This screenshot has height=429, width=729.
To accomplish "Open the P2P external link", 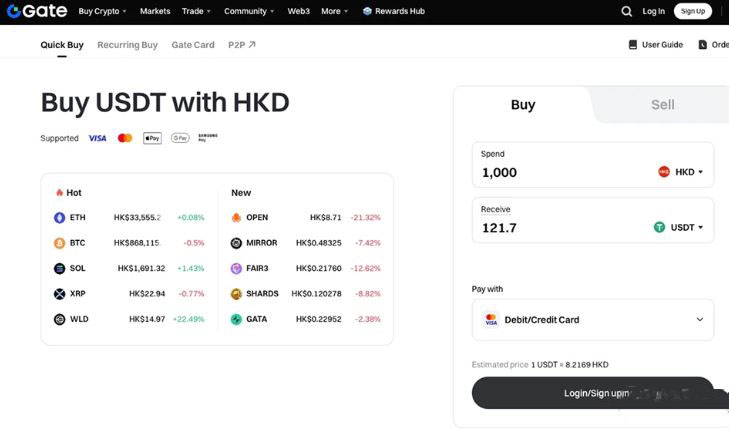I will point(241,45).
